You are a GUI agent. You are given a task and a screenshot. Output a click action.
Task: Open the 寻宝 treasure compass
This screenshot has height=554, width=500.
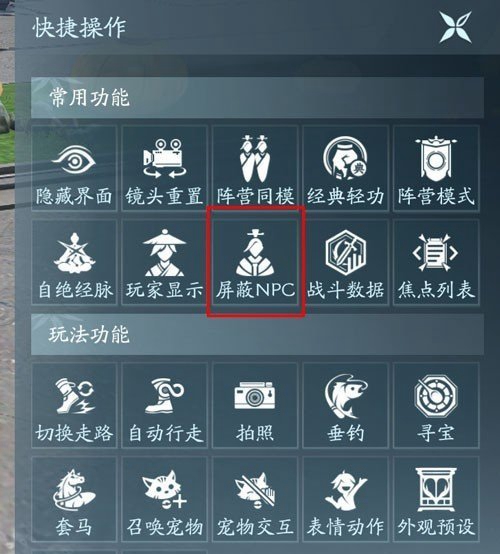tap(436, 405)
